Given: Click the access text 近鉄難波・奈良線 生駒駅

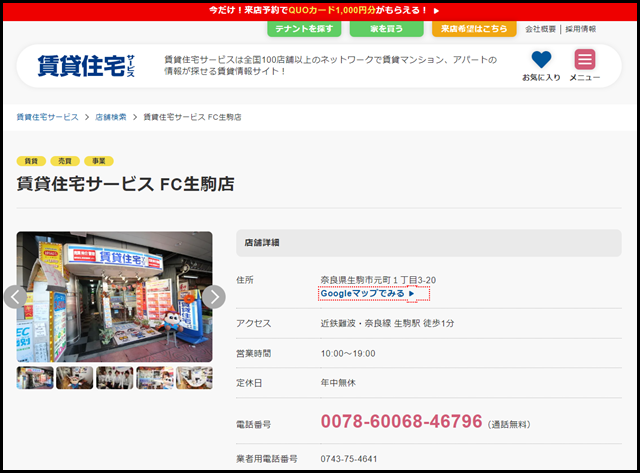Looking at the screenshot, I should (370, 323).
